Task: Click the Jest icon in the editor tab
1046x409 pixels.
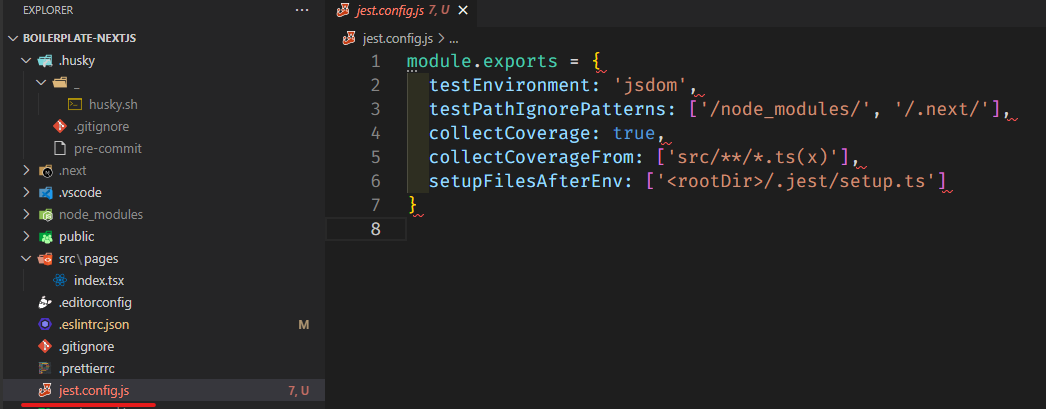Action: click(x=344, y=11)
